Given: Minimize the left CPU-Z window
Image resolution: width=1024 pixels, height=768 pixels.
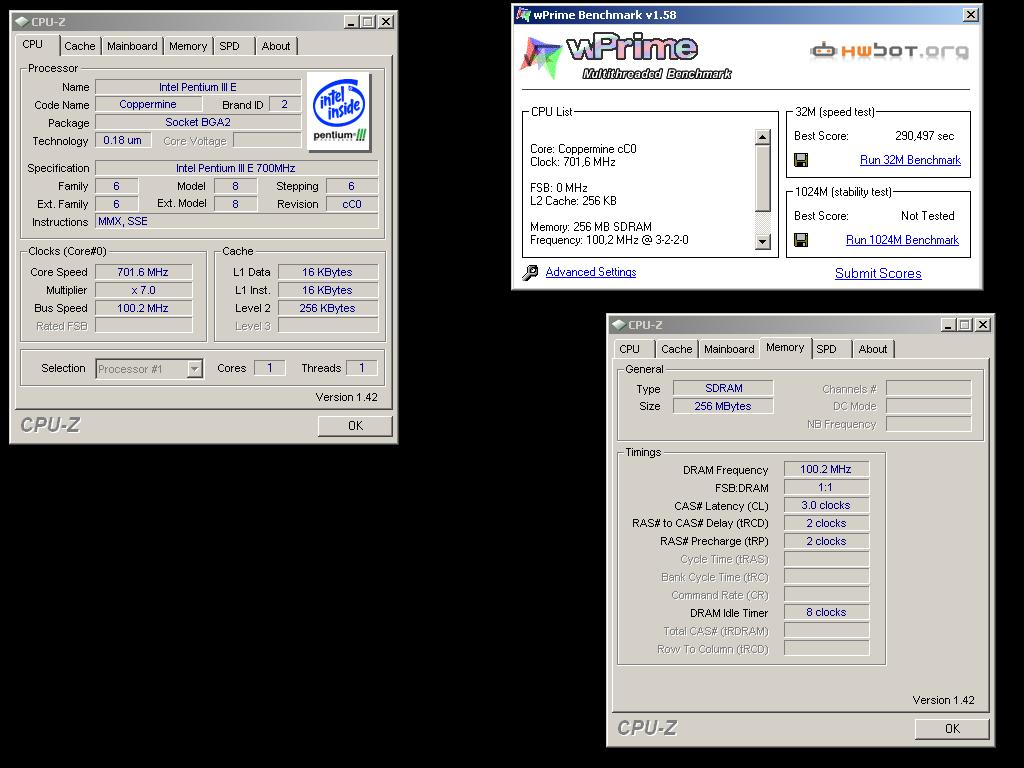Looking at the screenshot, I should (351, 22).
